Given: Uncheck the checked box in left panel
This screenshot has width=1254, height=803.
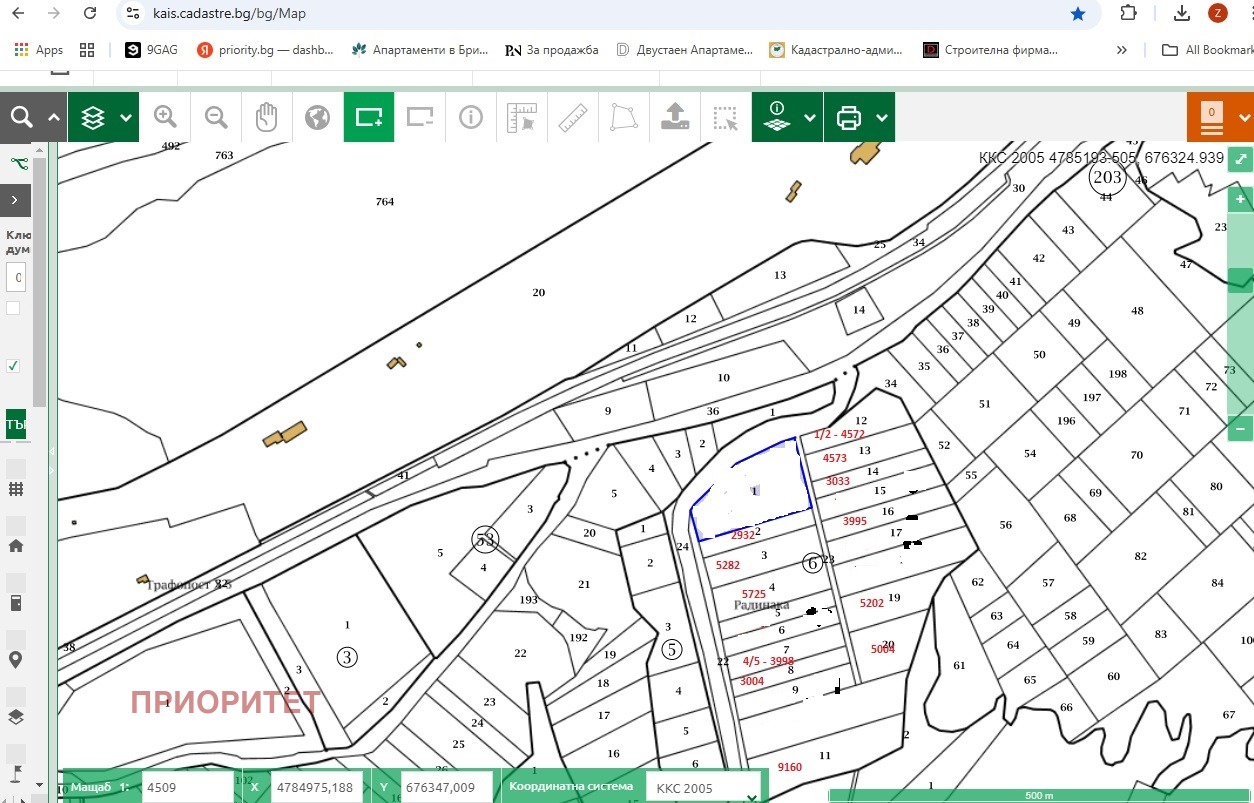Looking at the screenshot, I should (x=13, y=366).
